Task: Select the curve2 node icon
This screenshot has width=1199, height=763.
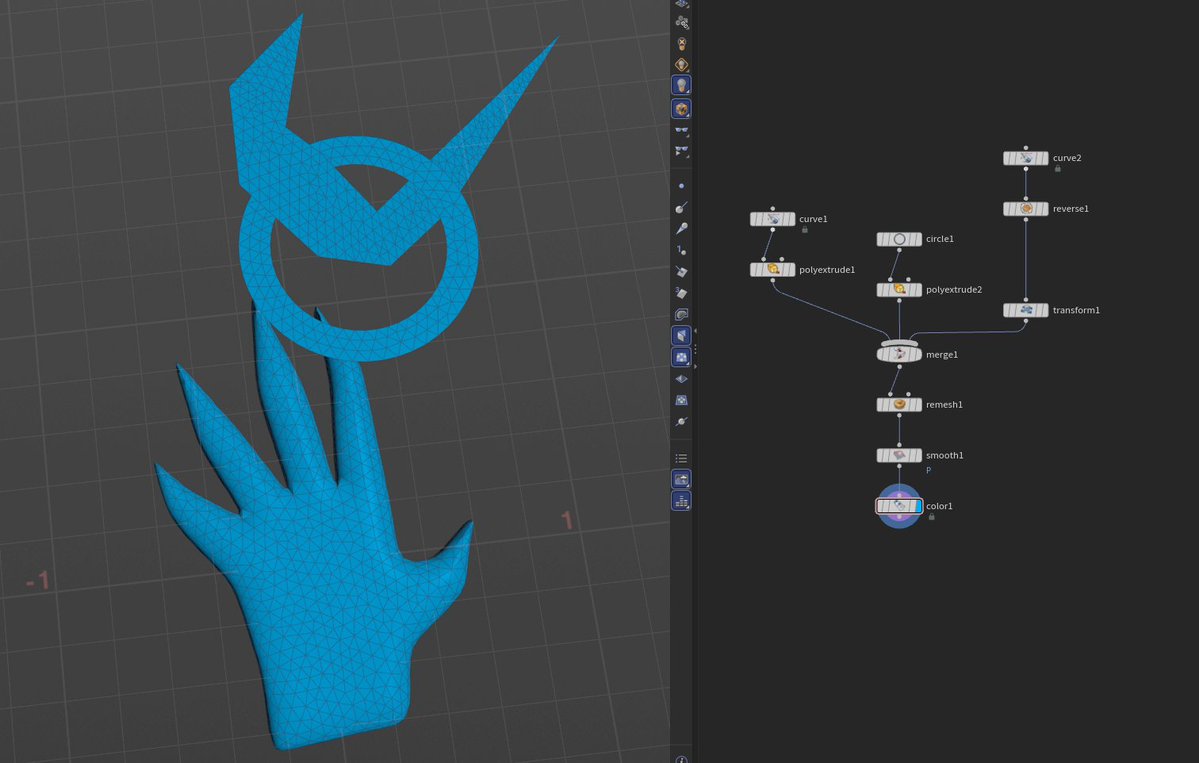Action: click(1026, 158)
